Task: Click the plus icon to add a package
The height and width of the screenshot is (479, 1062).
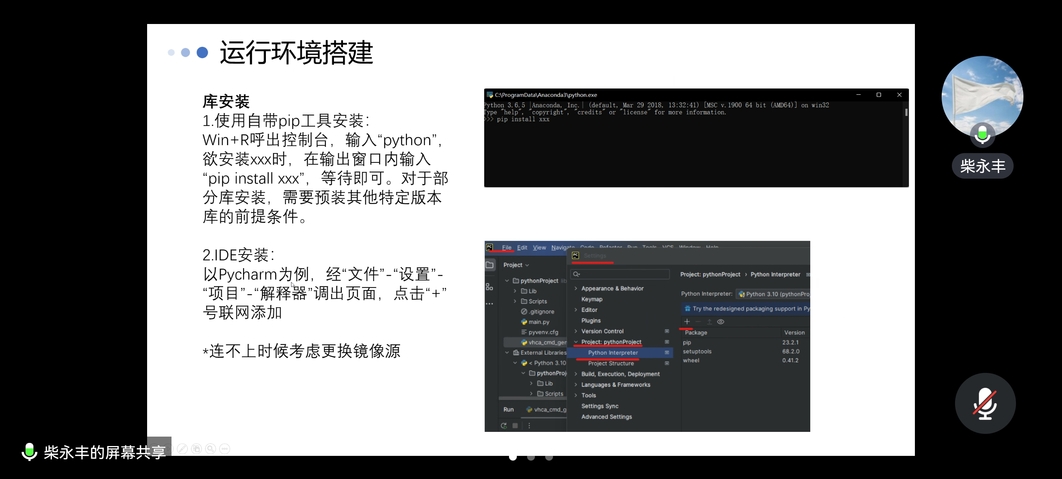Action: pyautogui.click(x=687, y=322)
